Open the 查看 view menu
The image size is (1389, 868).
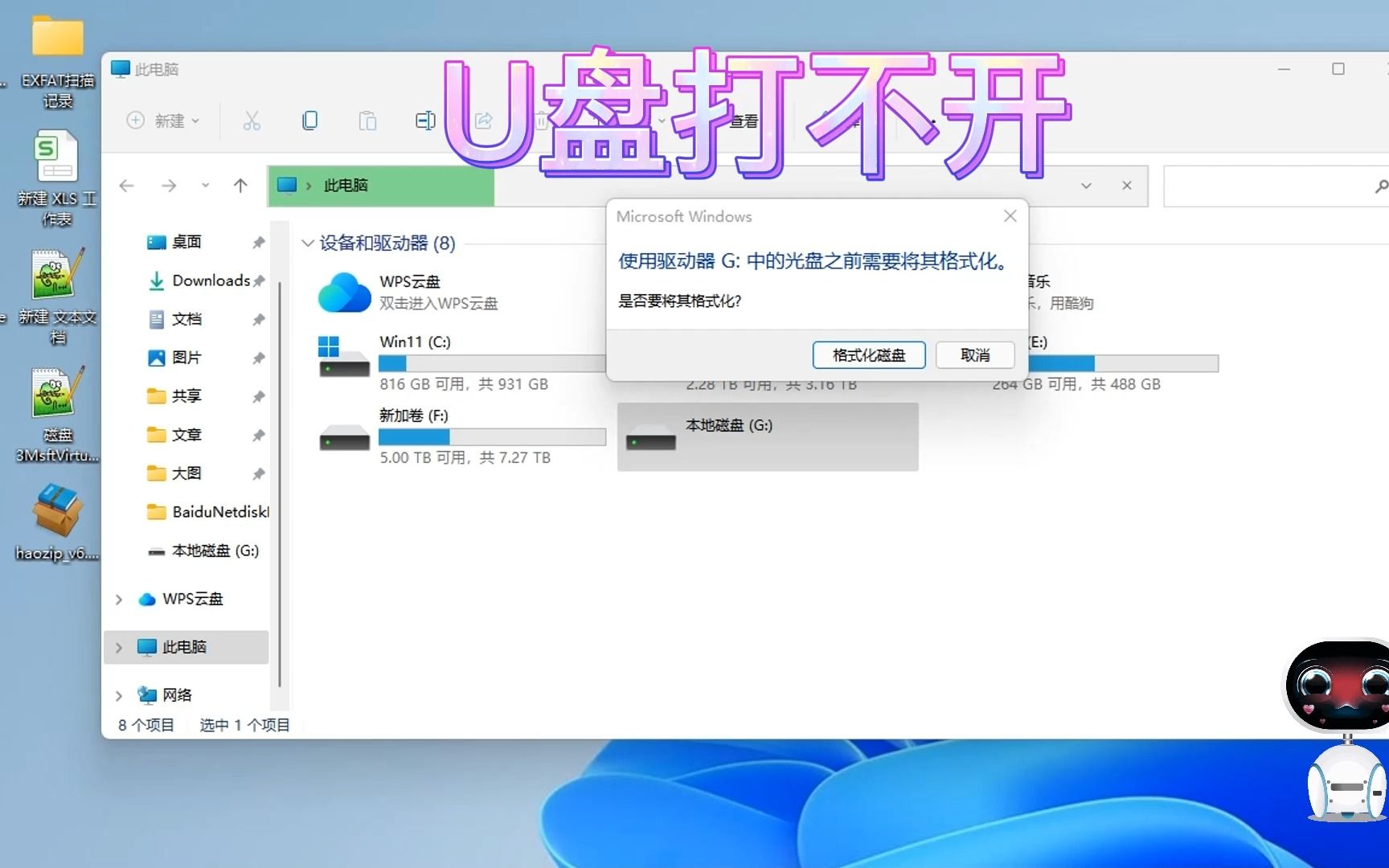(743, 121)
